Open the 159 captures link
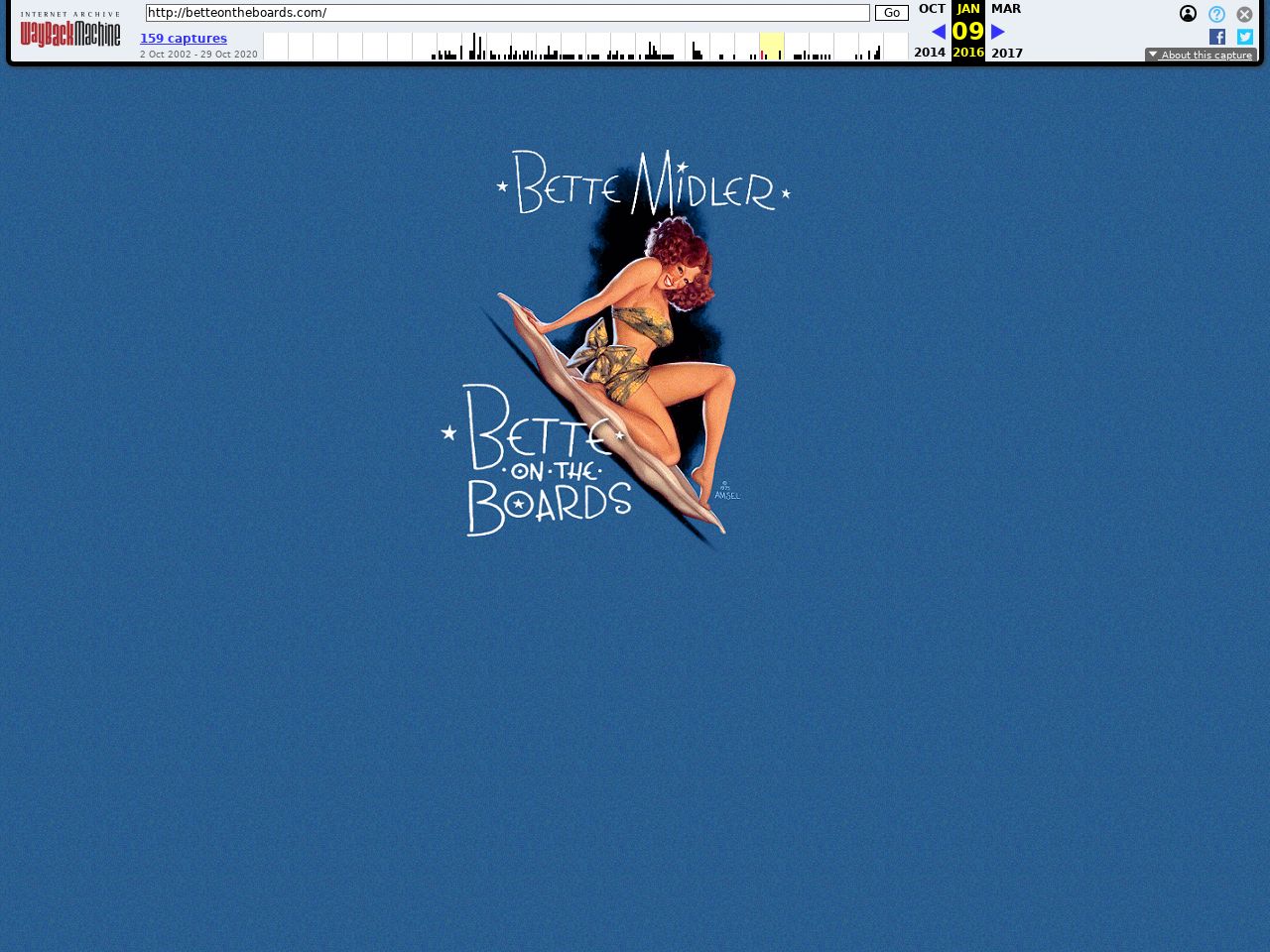This screenshot has height=952, width=1270. pos(184,39)
